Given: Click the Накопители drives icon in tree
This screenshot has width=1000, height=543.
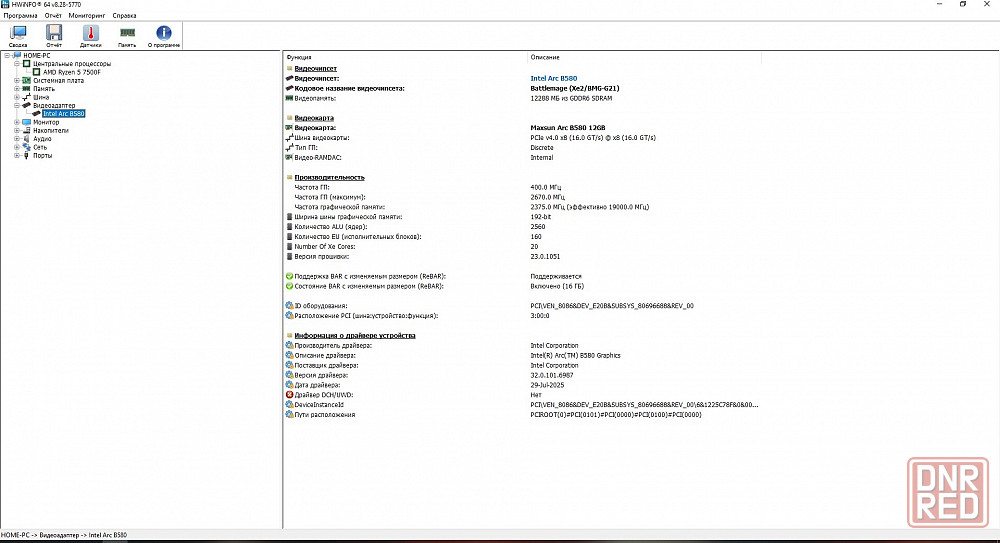Looking at the screenshot, I should (26, 130).
